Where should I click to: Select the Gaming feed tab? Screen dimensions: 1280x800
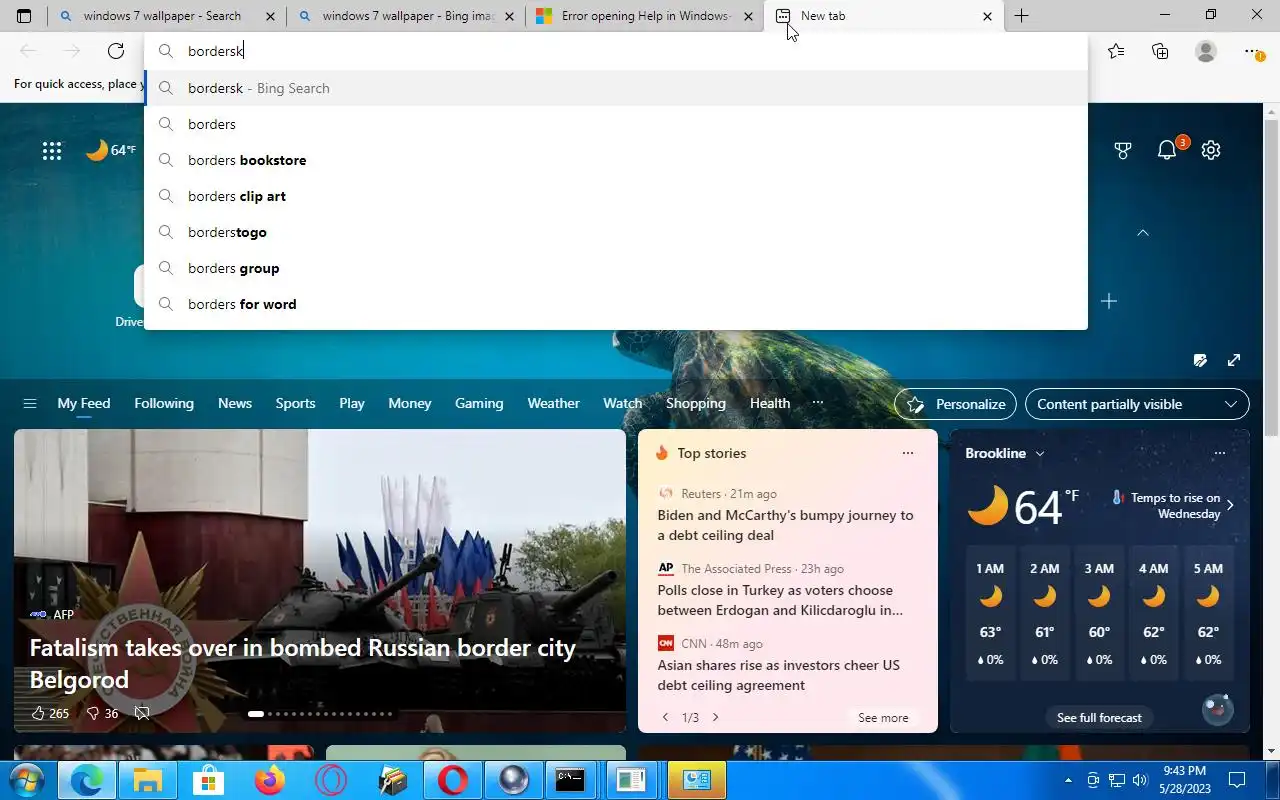click(x=479, y=403)
